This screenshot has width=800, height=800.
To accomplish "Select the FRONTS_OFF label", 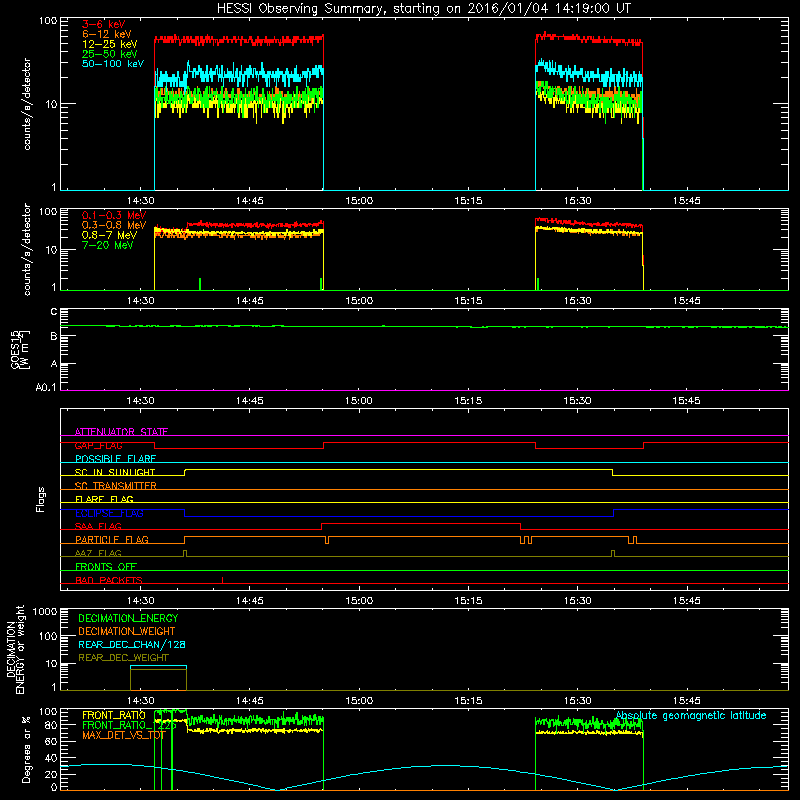I will (106, 567).
